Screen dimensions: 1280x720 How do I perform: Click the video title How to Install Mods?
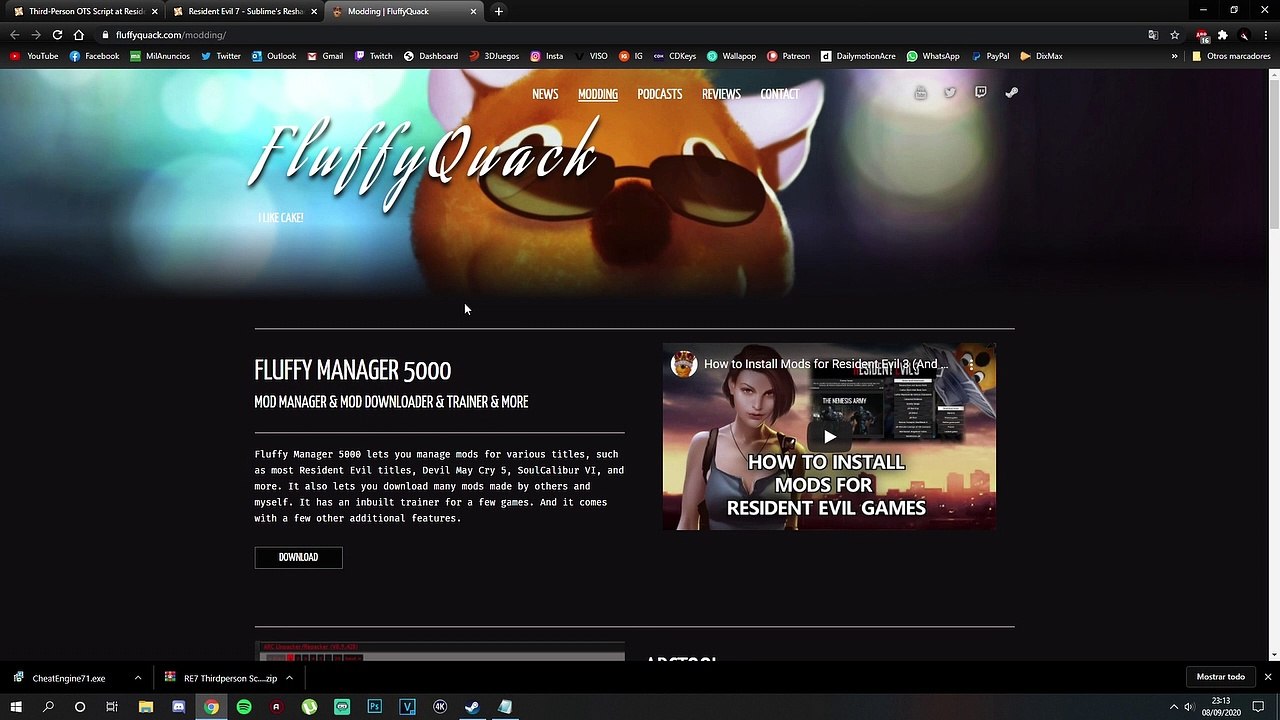[x=825, y=364]
